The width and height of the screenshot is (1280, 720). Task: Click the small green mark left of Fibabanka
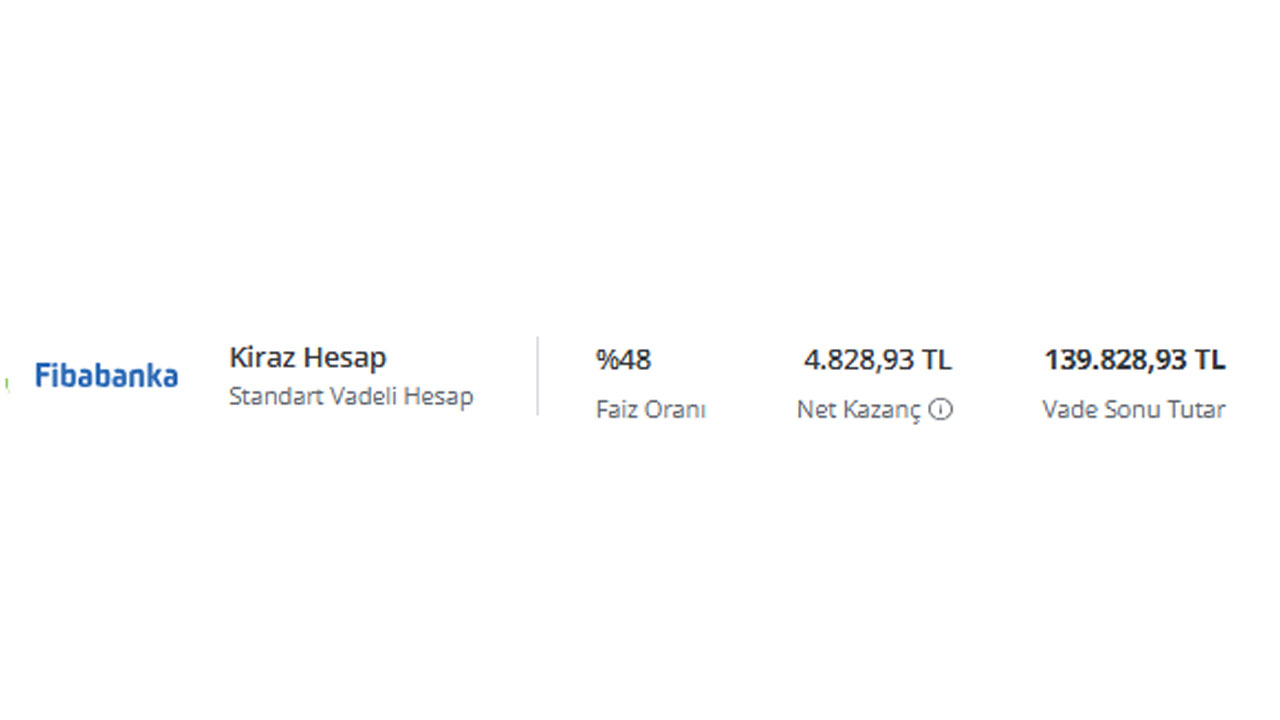(x=6, y=384)
